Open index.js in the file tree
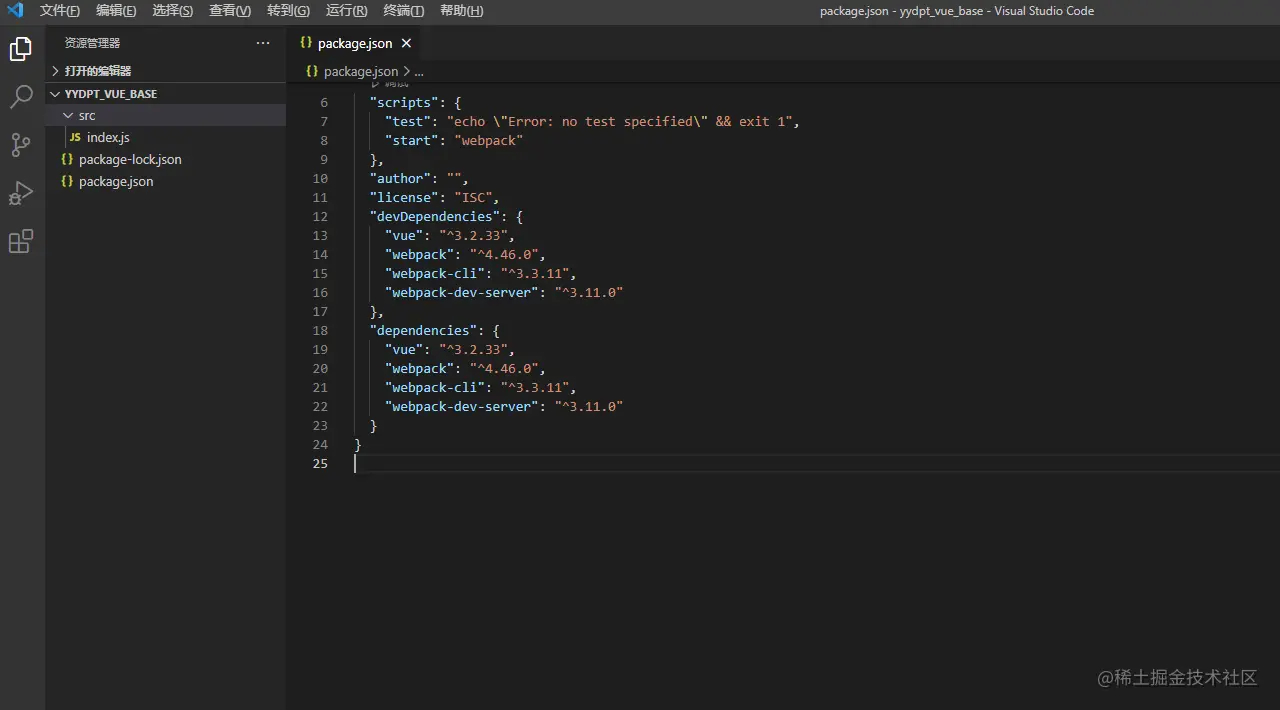Image resolution: width=1280 pixels, height=710 pixels. [x=108, y=137]
